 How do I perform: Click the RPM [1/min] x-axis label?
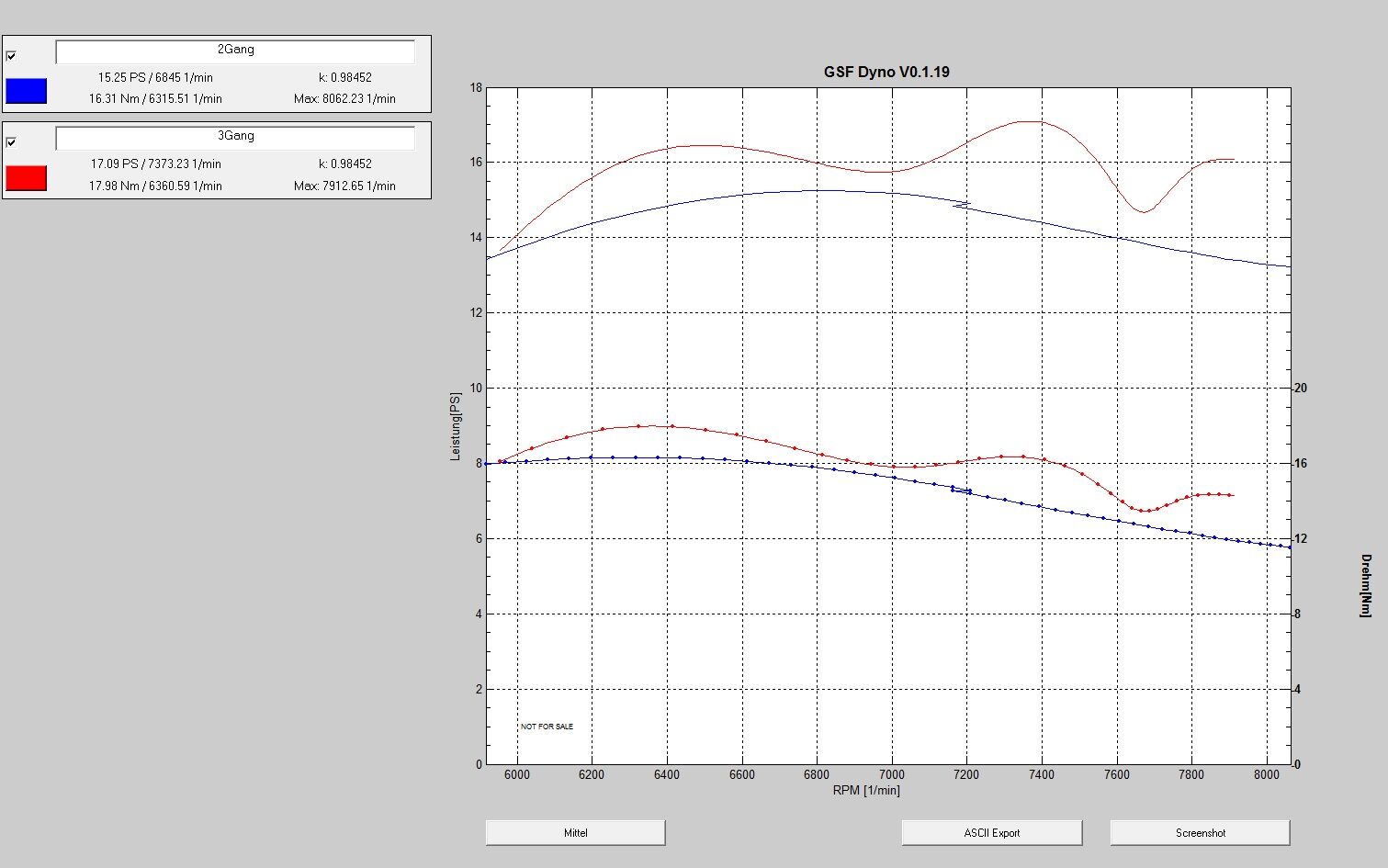click(x=866, y=790)
